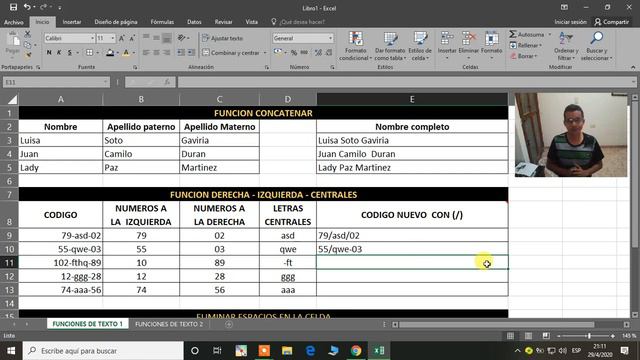Image resolution: width=640 pixels, height=360 pixels.
Task: Open Ordenar y filtrar
Action: [566, 46]
